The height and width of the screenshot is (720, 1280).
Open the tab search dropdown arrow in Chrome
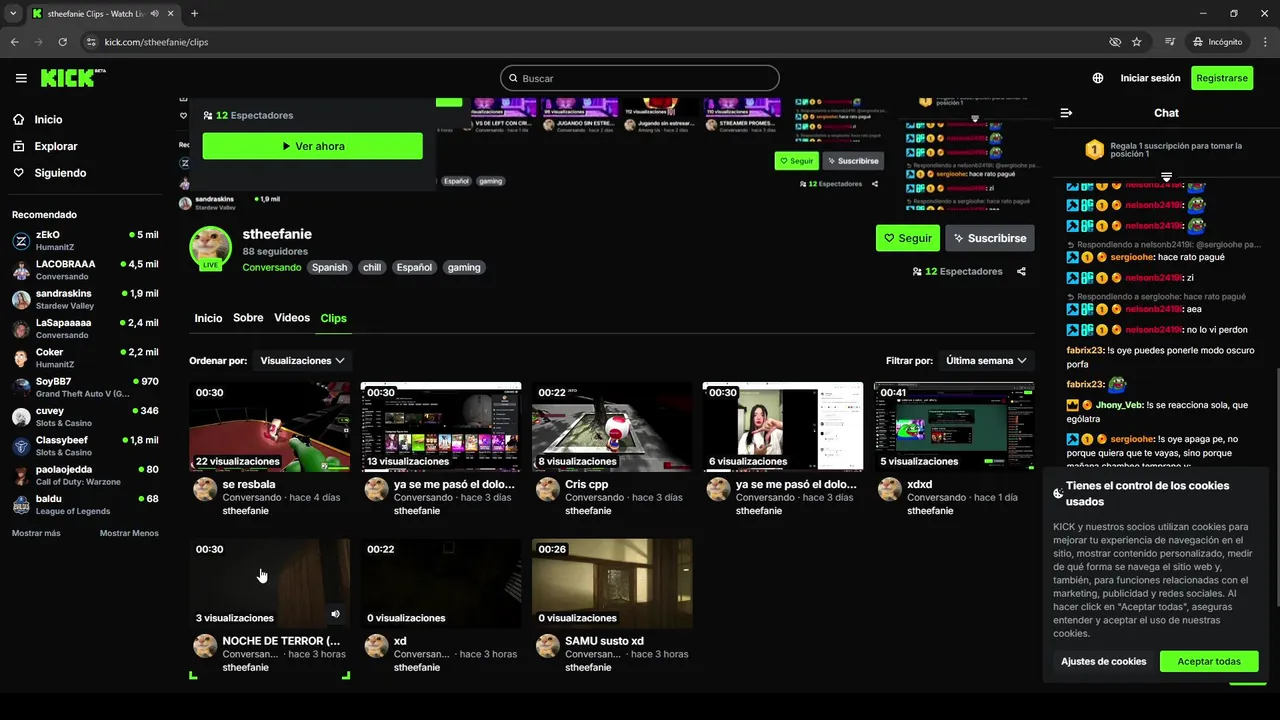(x=13, y=13)
